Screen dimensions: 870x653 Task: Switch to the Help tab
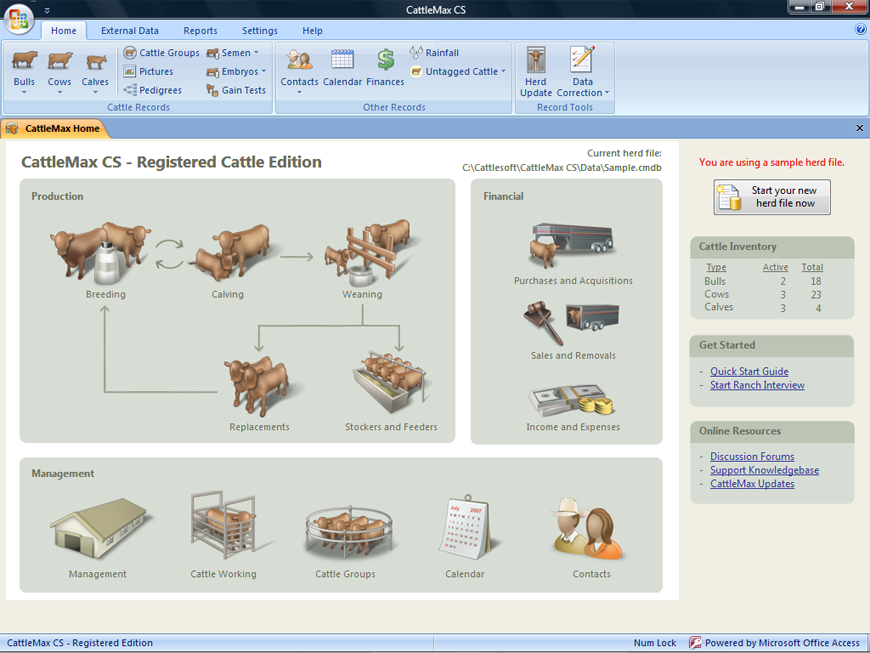tap(312, 31)
